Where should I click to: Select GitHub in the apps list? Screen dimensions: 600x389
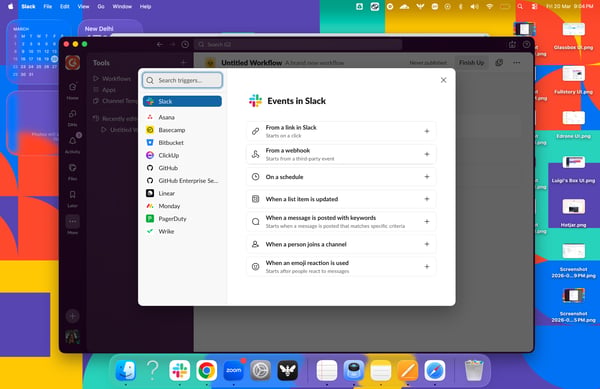pos(182,168)
